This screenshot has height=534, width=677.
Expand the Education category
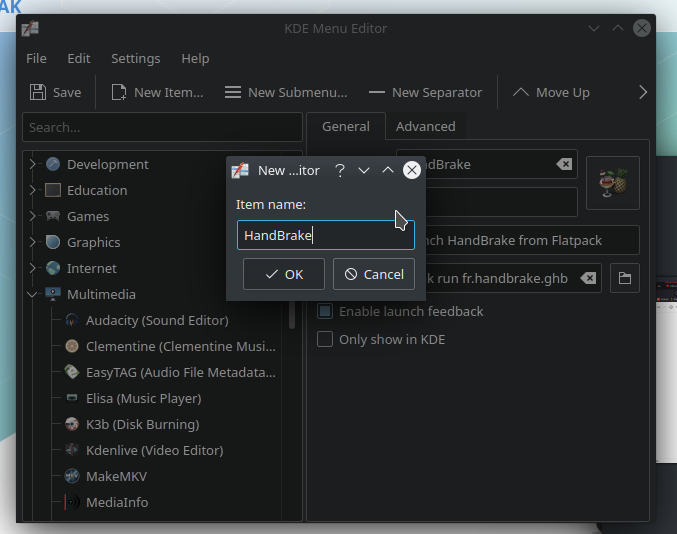pos(32,190)
